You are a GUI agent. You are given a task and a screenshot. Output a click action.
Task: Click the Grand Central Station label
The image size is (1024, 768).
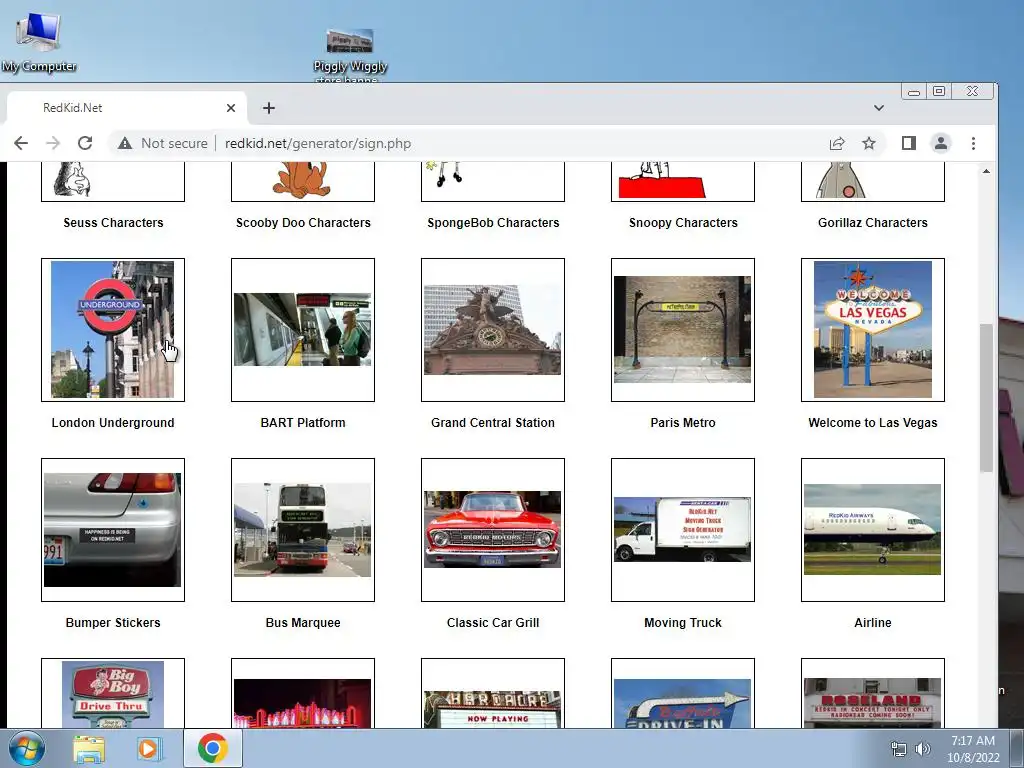click(x=493, y=423)
